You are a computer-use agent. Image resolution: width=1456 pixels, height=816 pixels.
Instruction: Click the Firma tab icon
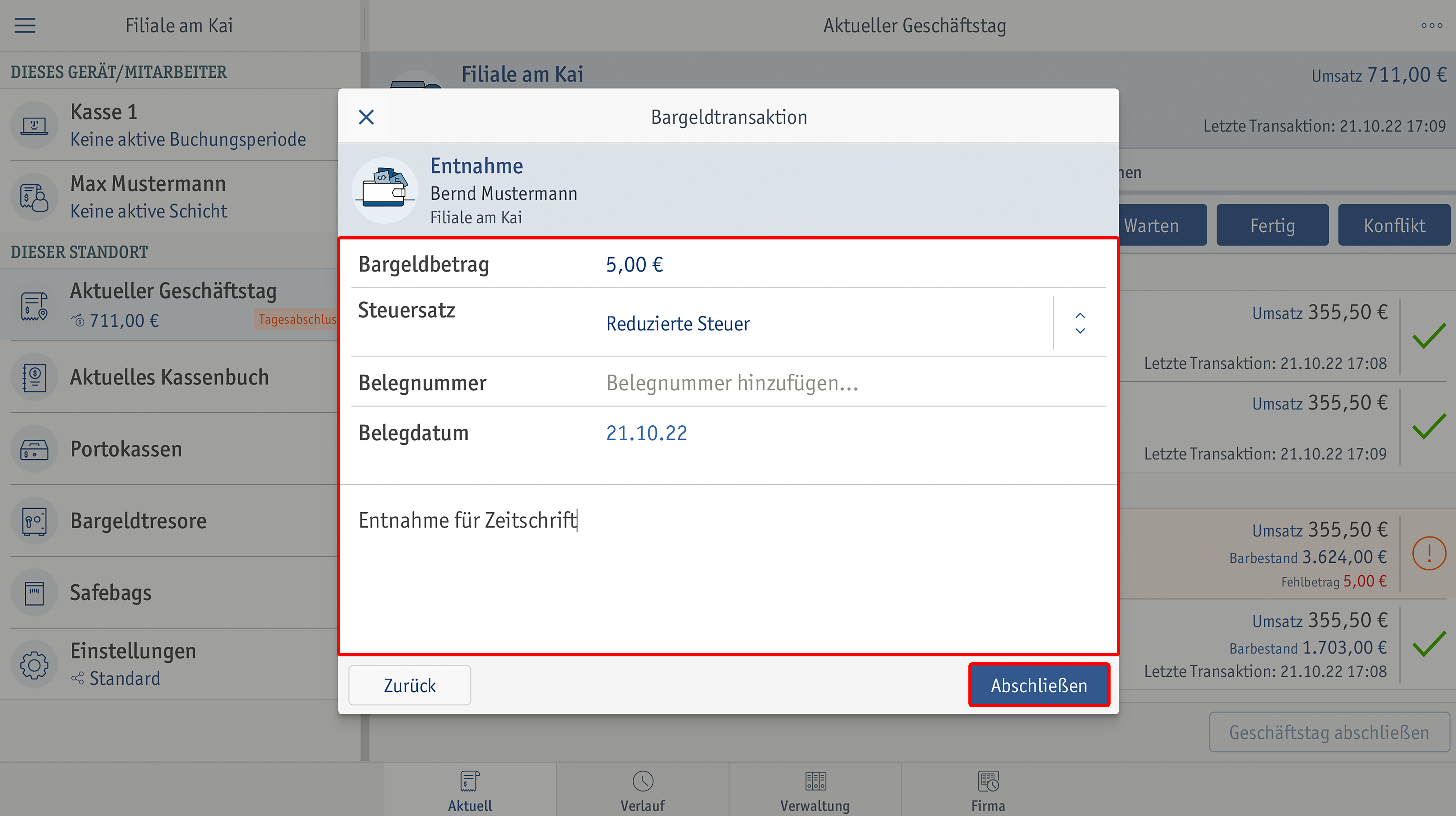[x=989, y=782]
